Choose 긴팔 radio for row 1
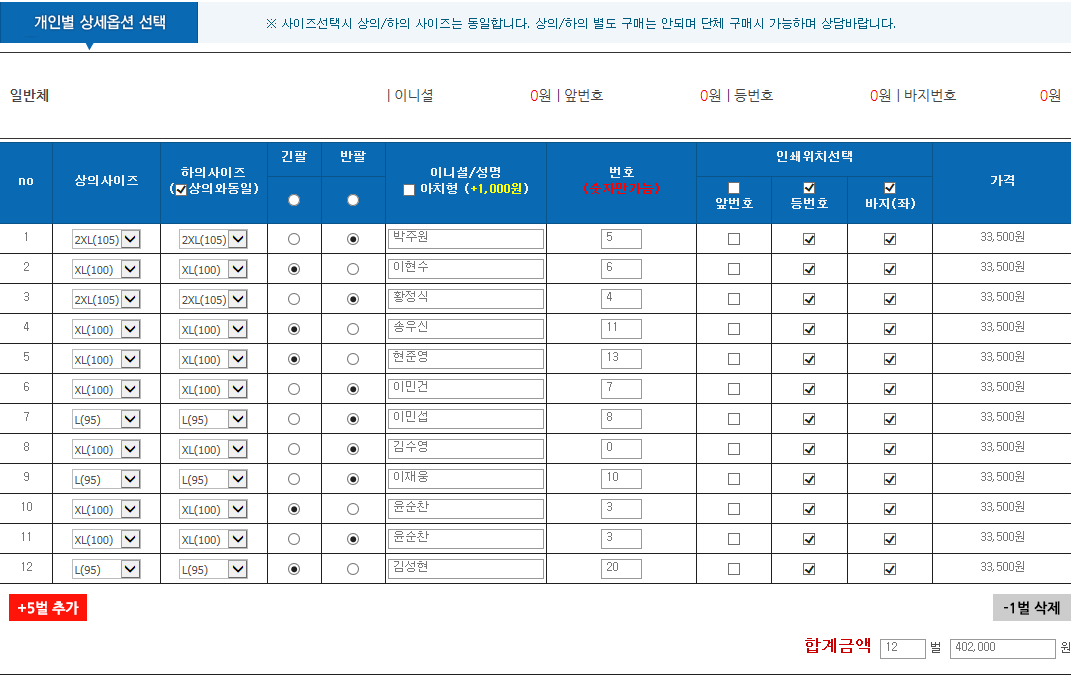Image resolution: width=1071 pixels, height=675 pixels. (294, 239)
